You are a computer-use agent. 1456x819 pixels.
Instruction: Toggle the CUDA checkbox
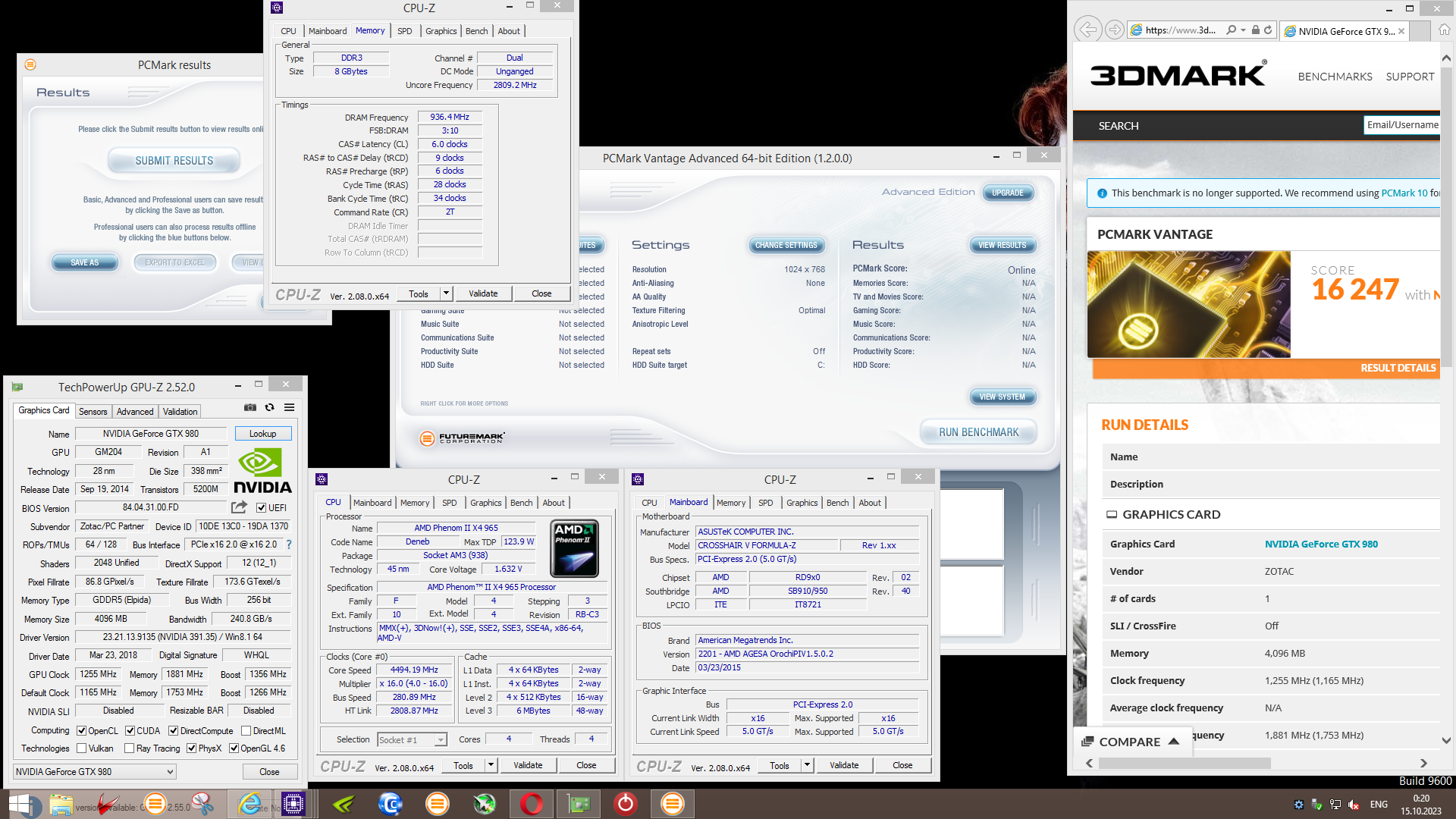[130, 731]
